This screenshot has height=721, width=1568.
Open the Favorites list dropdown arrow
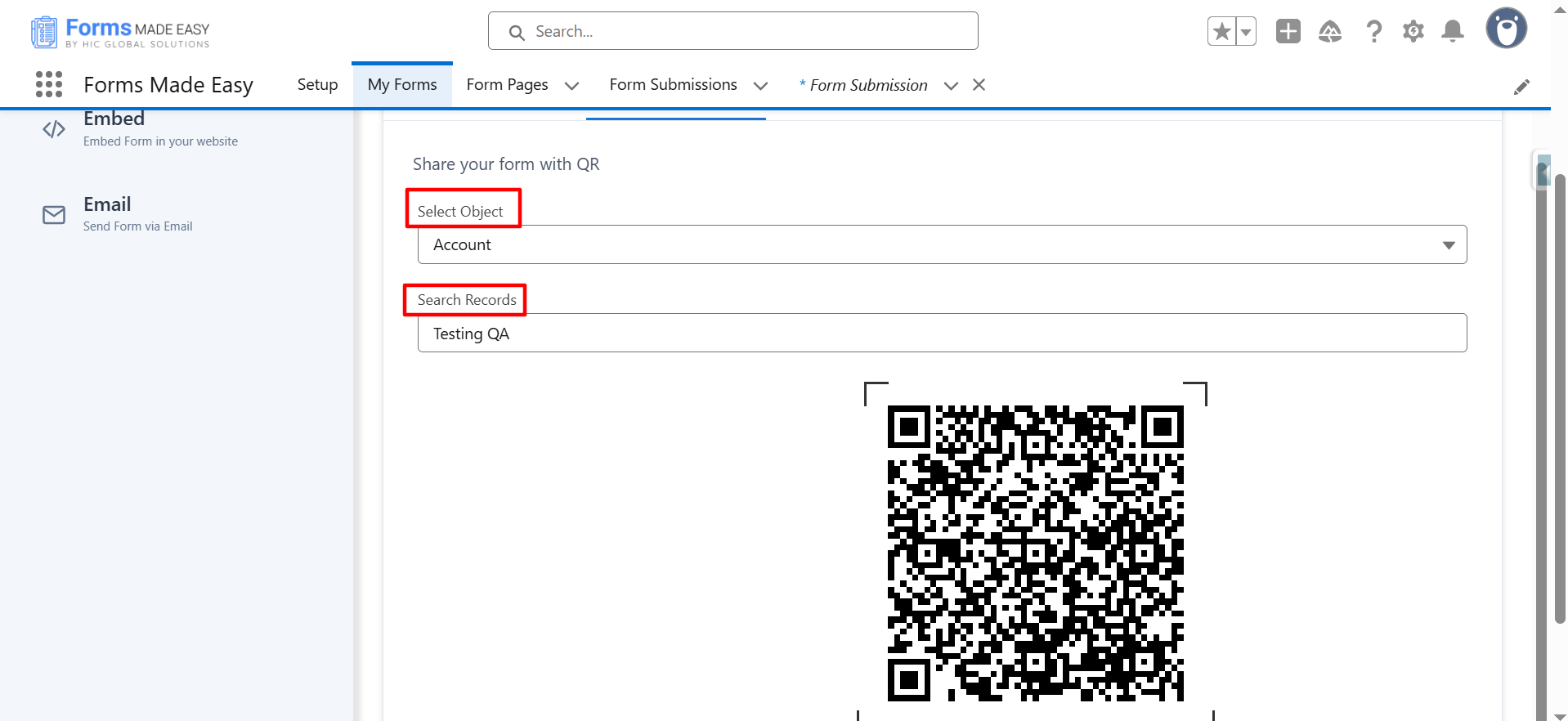[x=1246, y=32]
